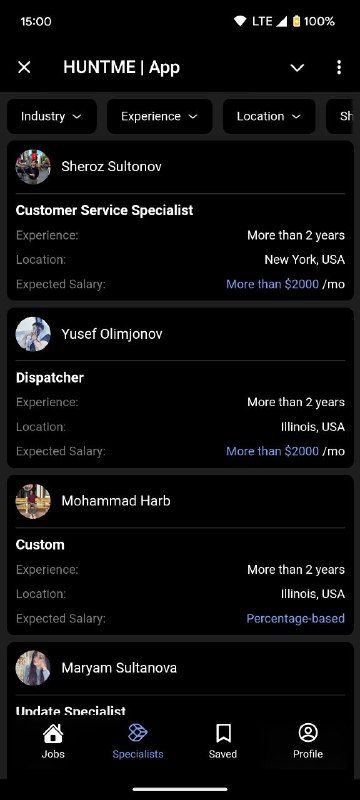
Task: Open the Saved bookmark icon
Action: [x=223, y=734]
